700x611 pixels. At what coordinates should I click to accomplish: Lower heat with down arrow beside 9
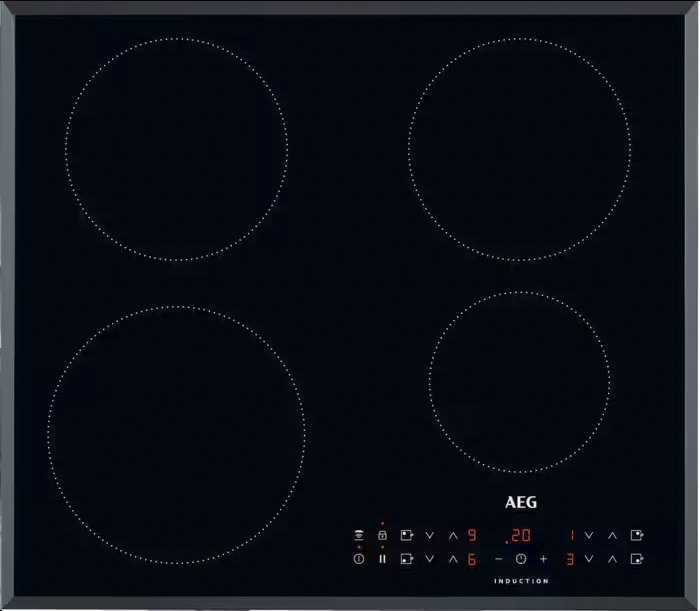point(430,535)
